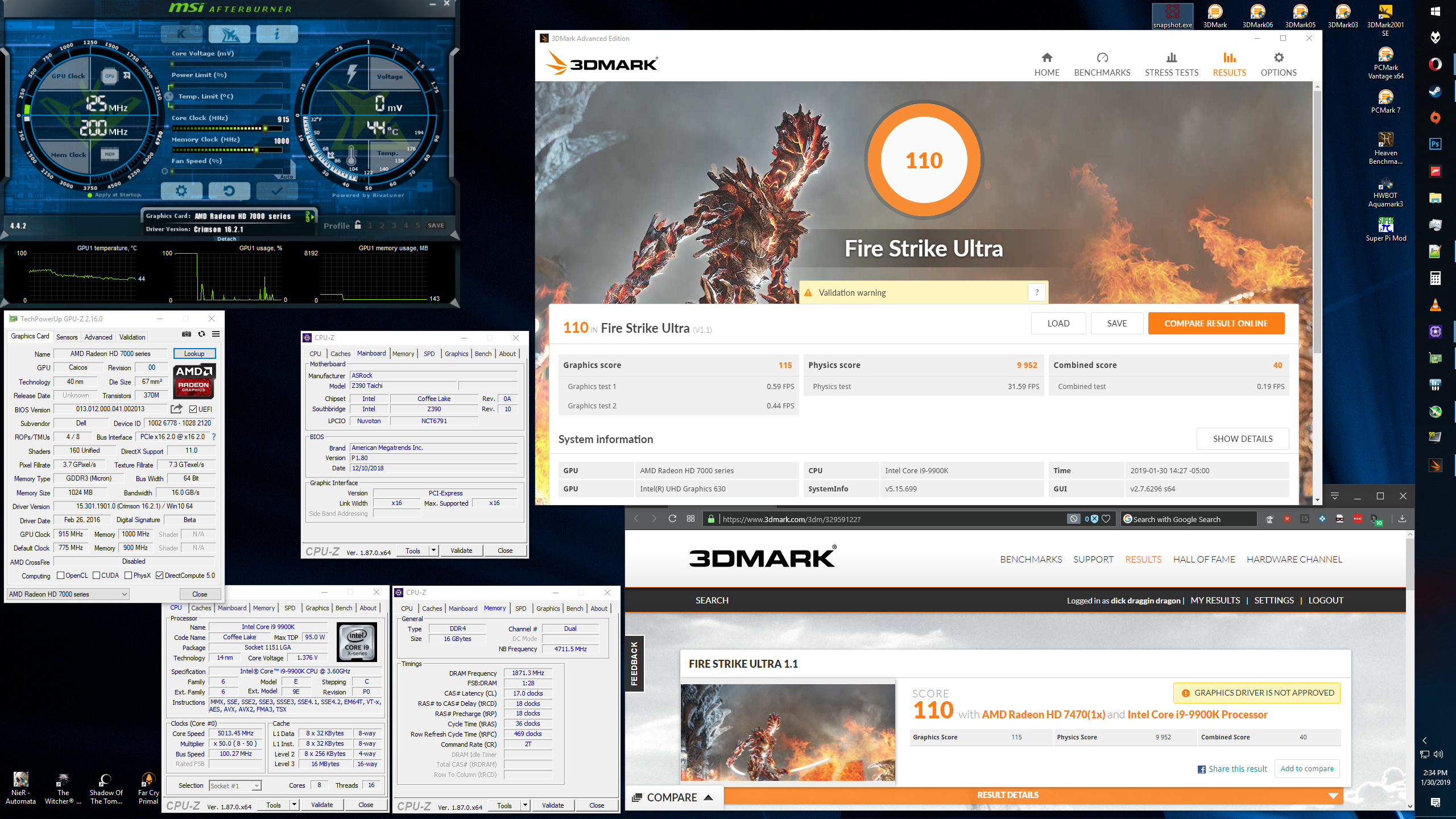Open 3DMark06 desktop shortcut

click(1257, 16)
